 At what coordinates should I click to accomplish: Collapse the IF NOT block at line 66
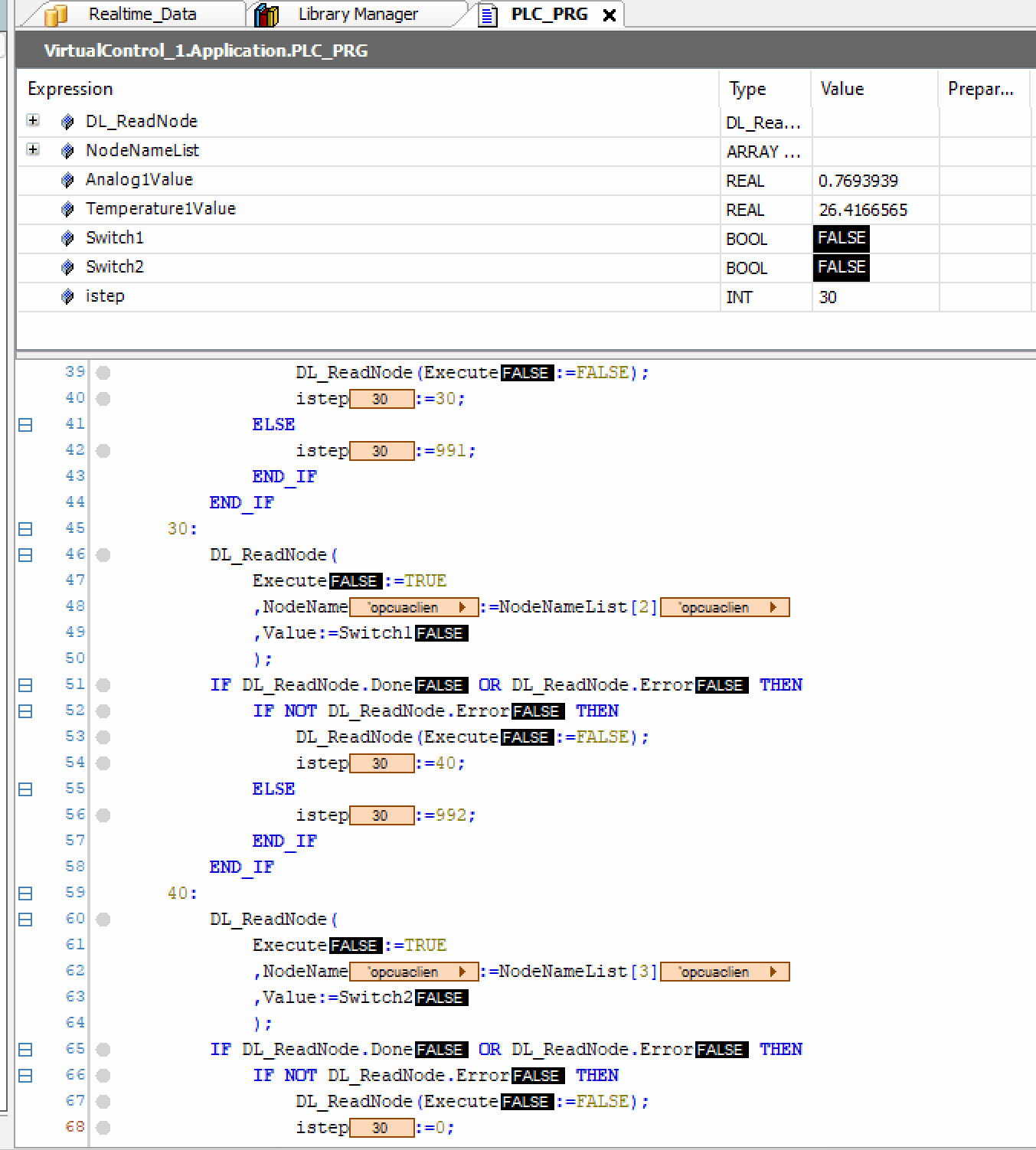point(25,1076)
